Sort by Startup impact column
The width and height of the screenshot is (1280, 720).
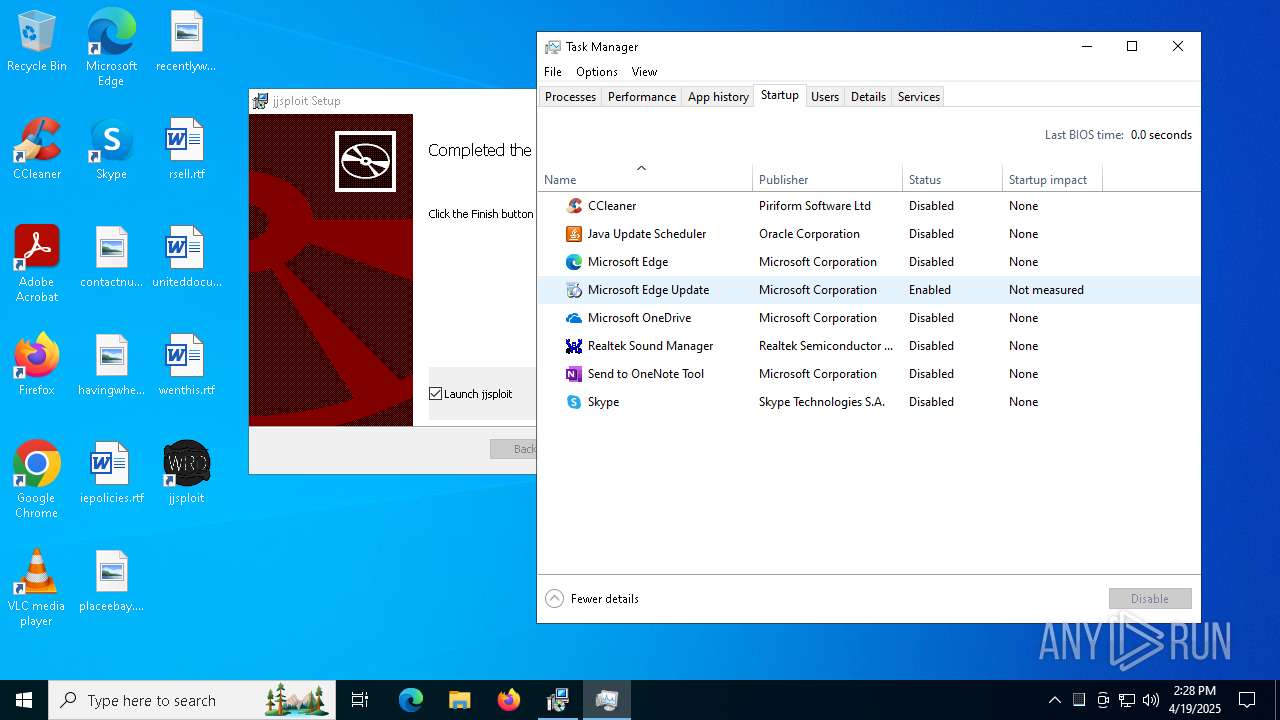click(x=1052, y=180)
